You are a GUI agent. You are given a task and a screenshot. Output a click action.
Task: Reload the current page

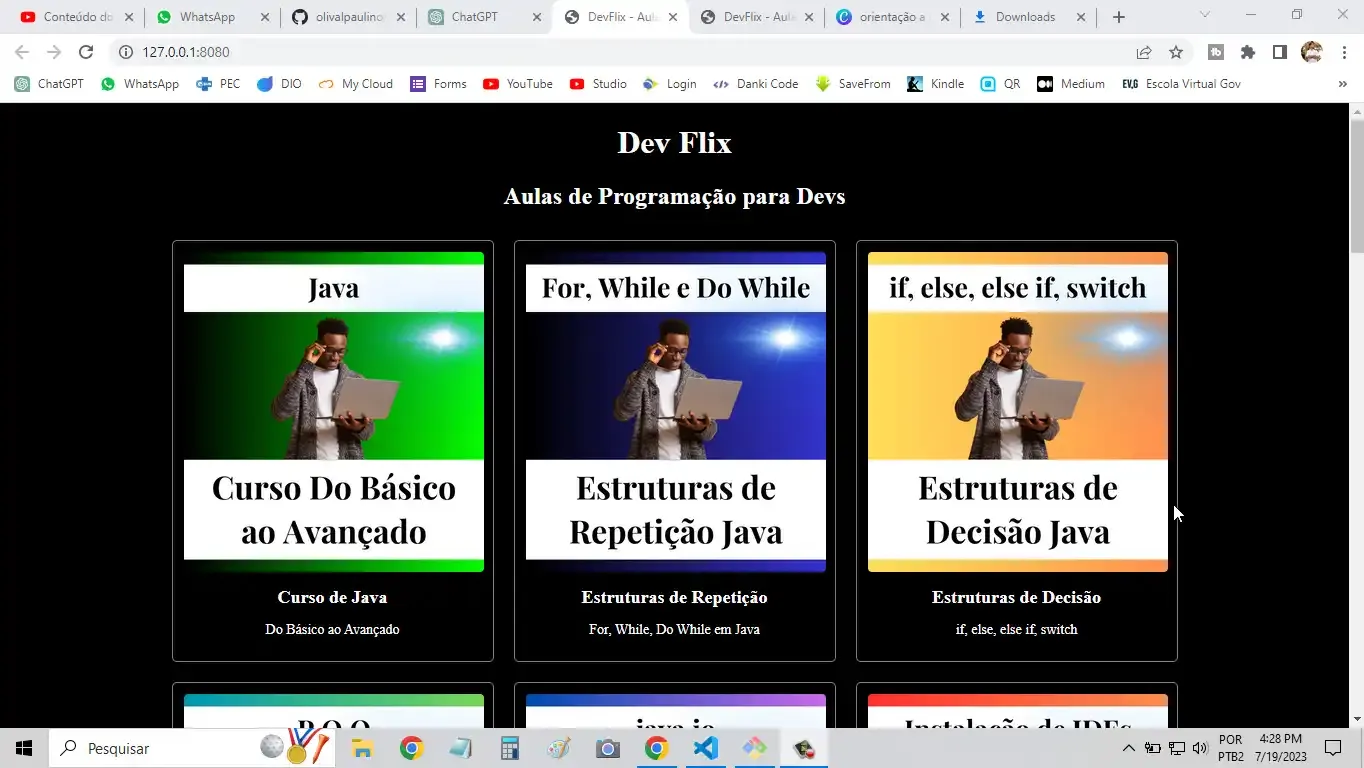click(x=86, y=52)
